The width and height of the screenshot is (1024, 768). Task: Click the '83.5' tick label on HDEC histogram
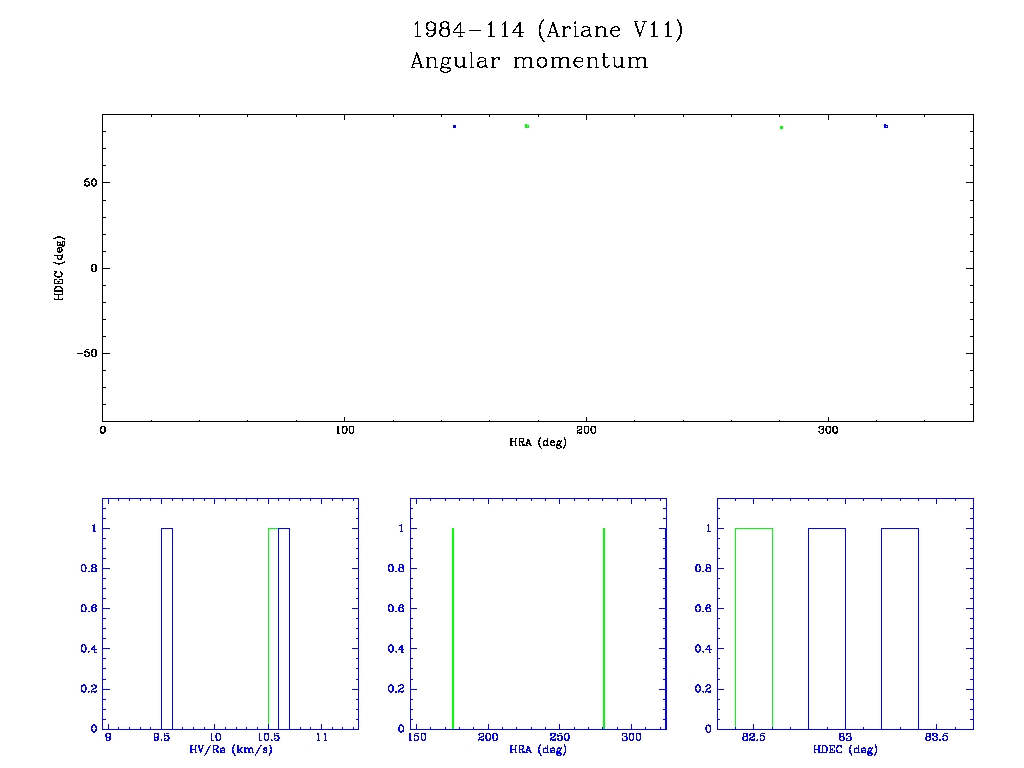pyautogui.click(x=936, y=737)
